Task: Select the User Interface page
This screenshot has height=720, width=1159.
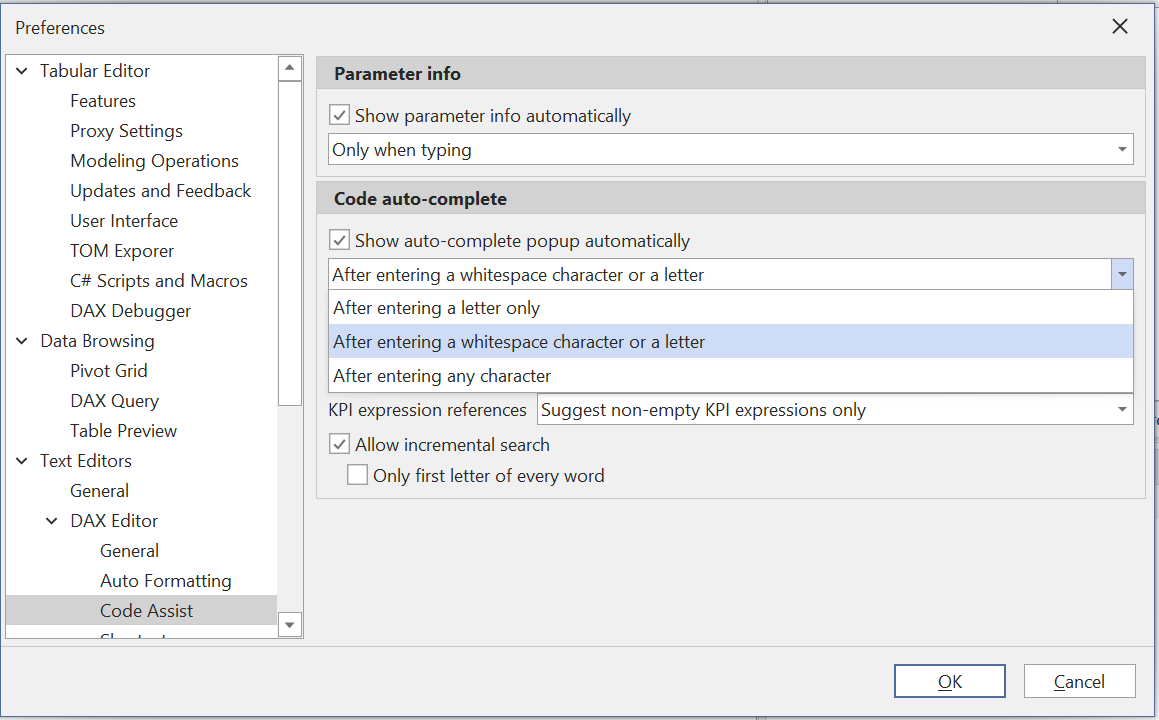Action: [x=124, y=220]
